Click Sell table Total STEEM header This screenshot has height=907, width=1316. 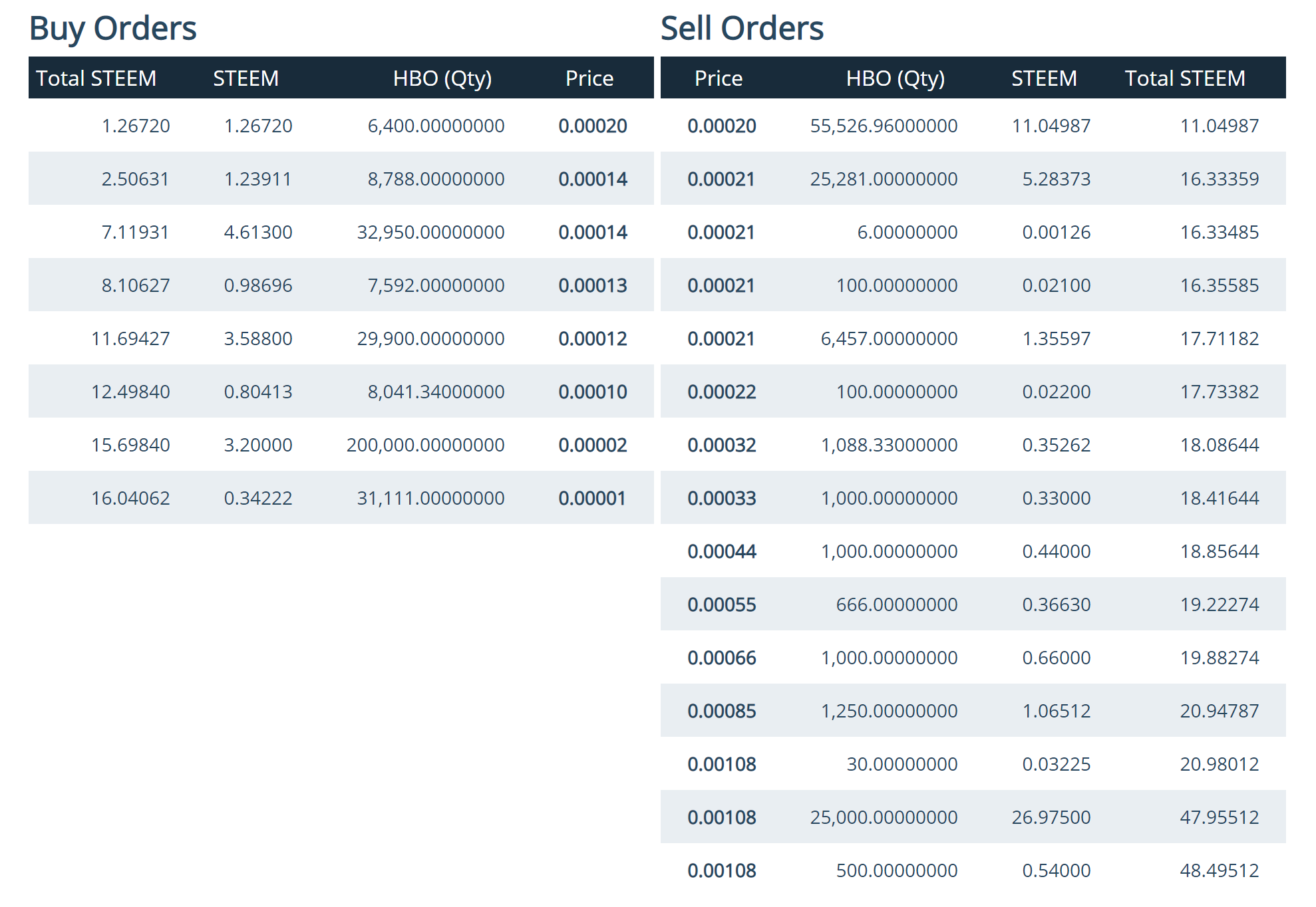(x=1184, y=78)
